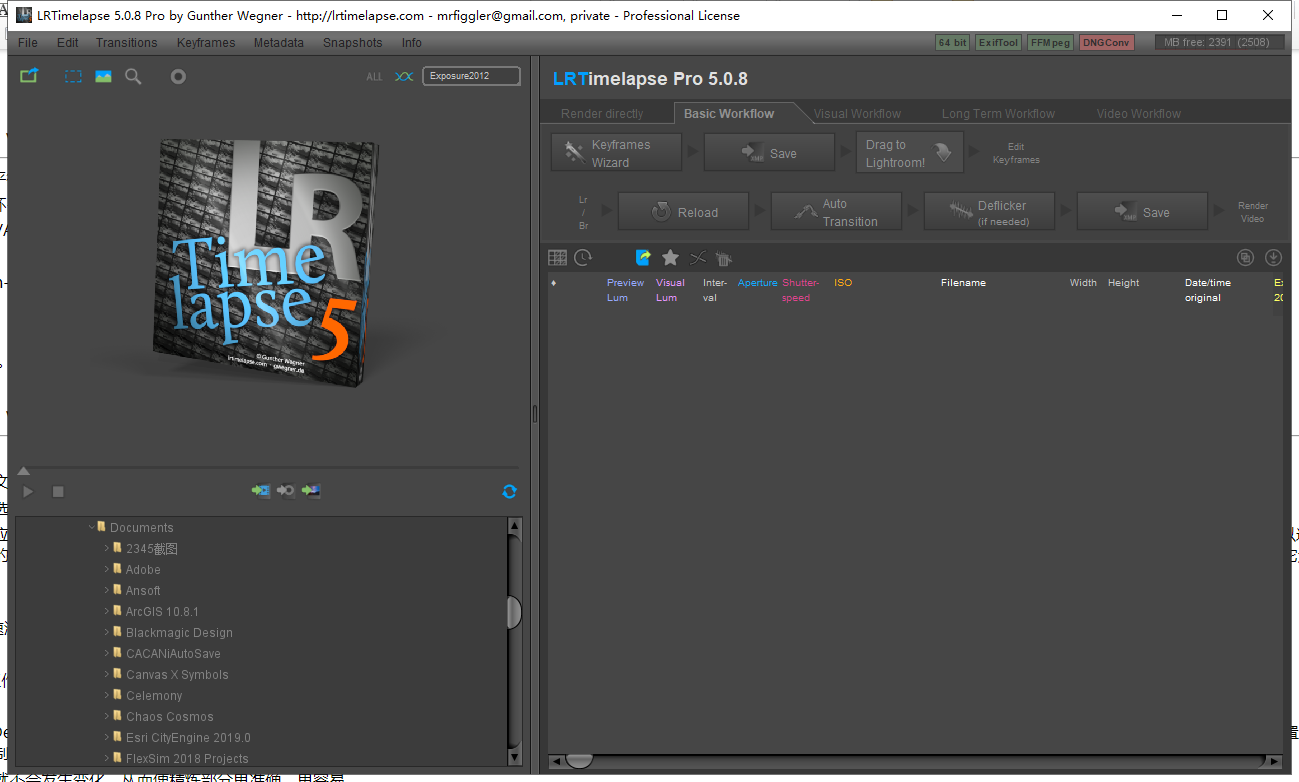This screenshot has height=782, width=1299.
Task: Click the gray circle record icon
Action: (178, 76)
